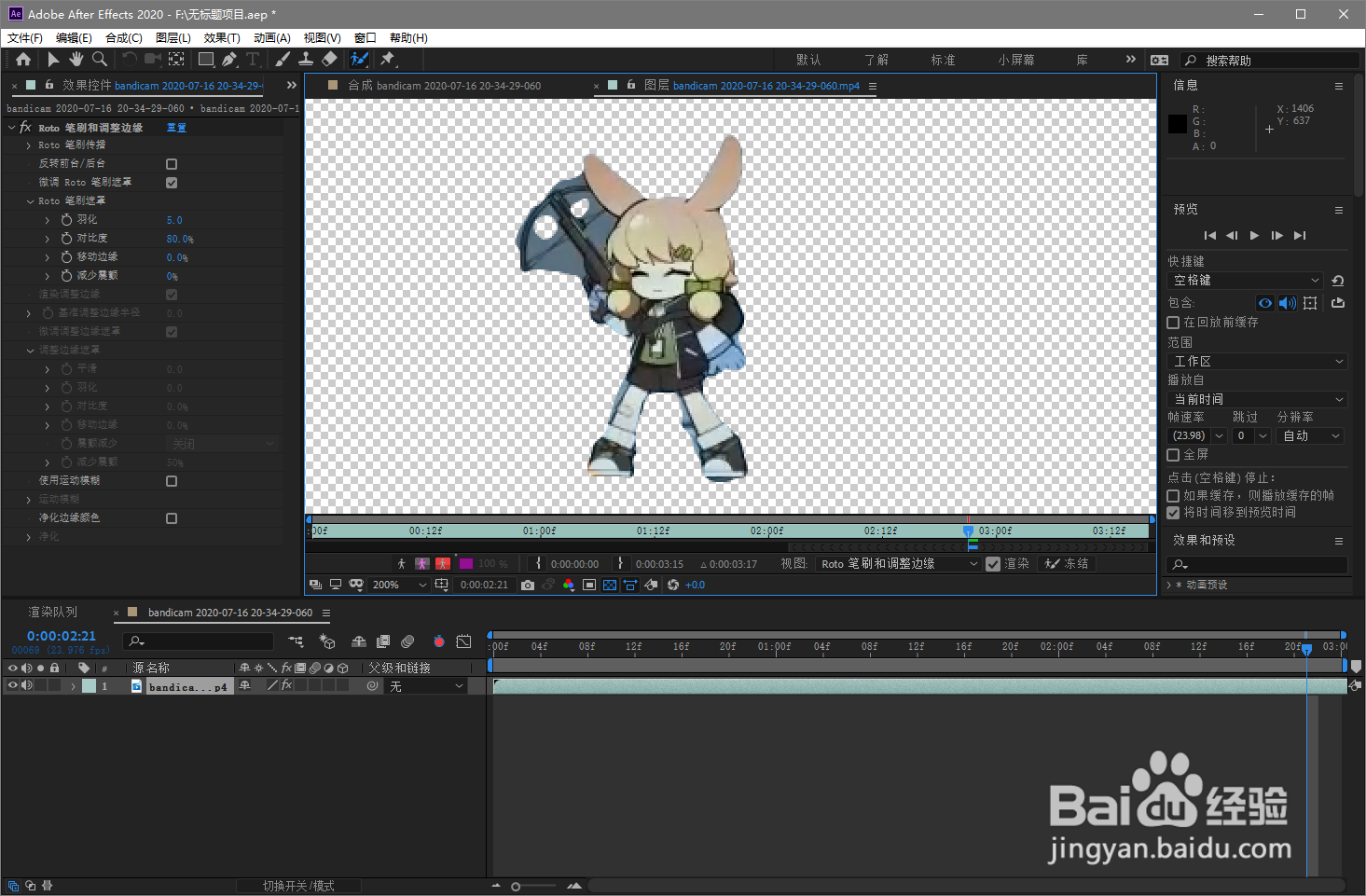Open the 图层(L) menu
The image size is (1366, 896).
click(173, 38)
